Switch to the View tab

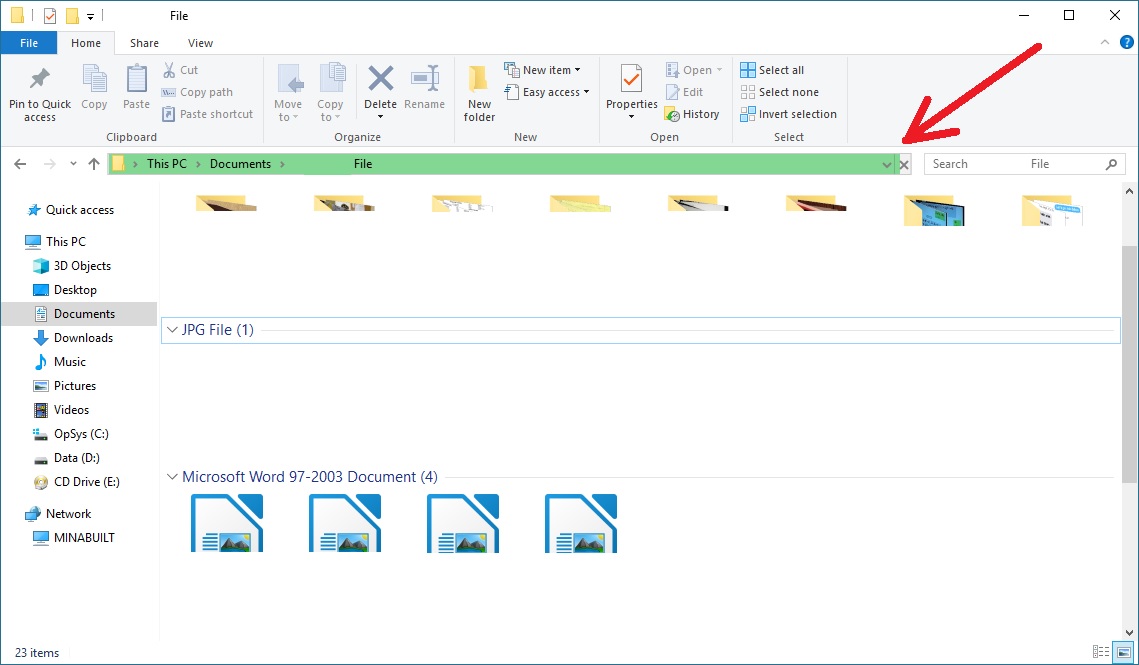click(200, 43)
